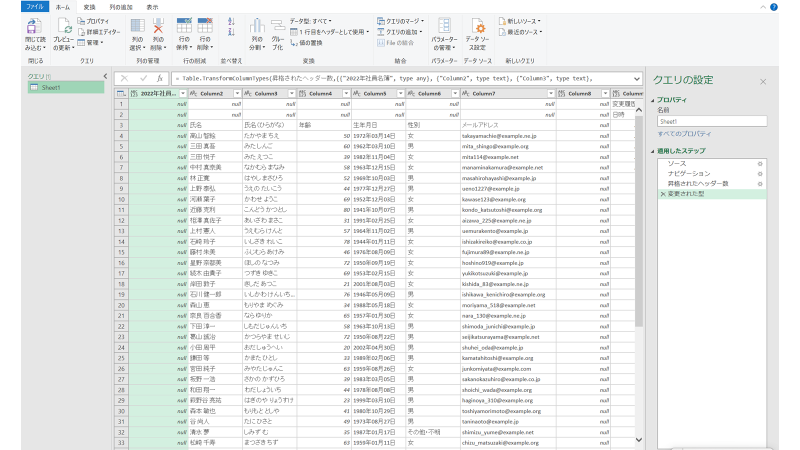Viewport: 800px width, 450px height.
Task: Click the data type icon of Column4
Action: (303, 93)
